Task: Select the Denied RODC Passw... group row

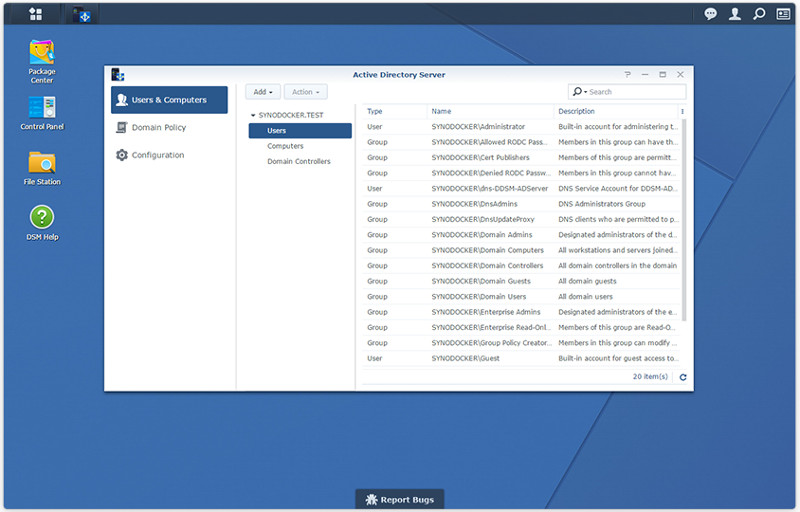Action: click(521, 173)
